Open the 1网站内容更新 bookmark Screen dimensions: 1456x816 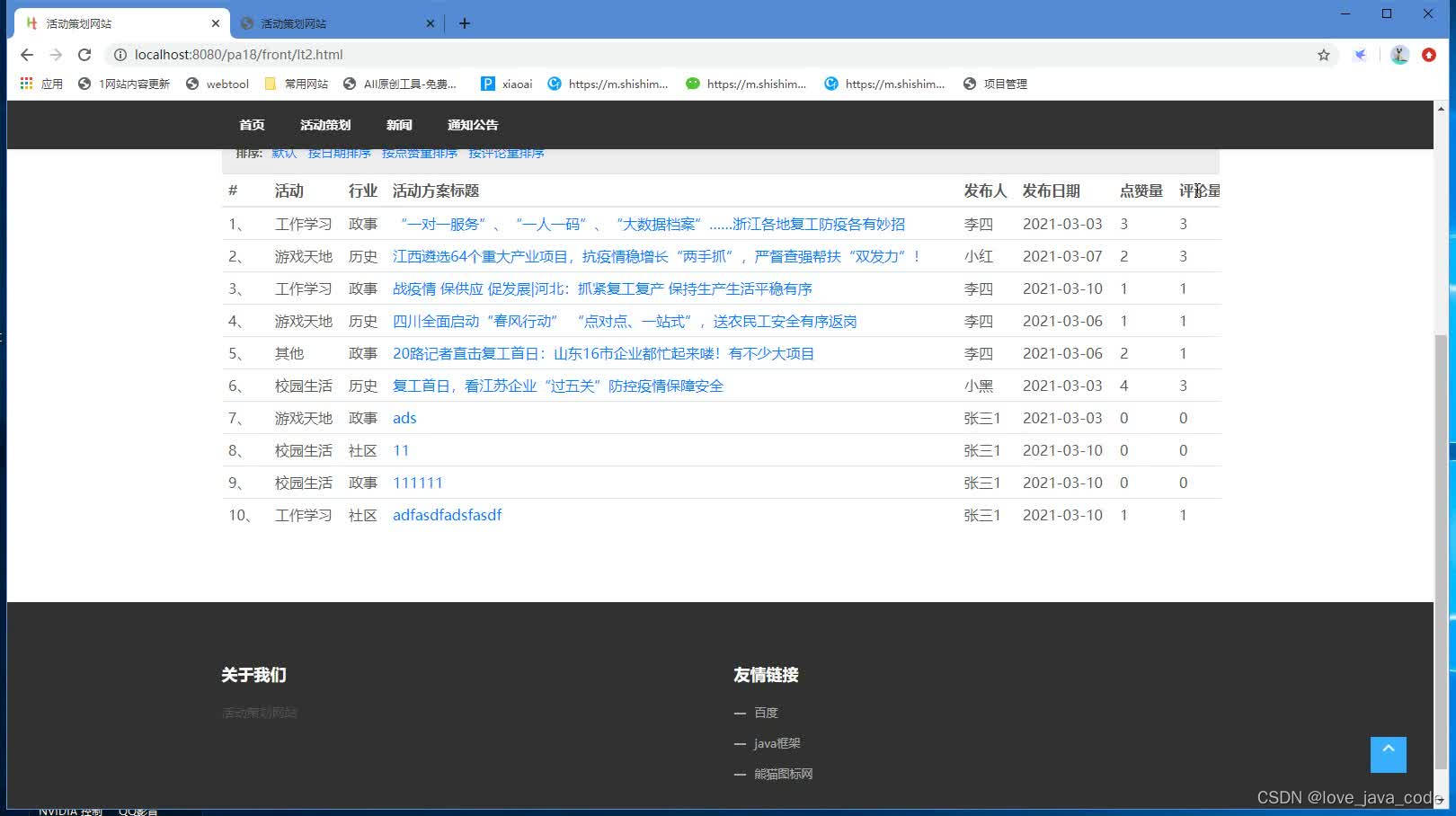tap(124, 84)
